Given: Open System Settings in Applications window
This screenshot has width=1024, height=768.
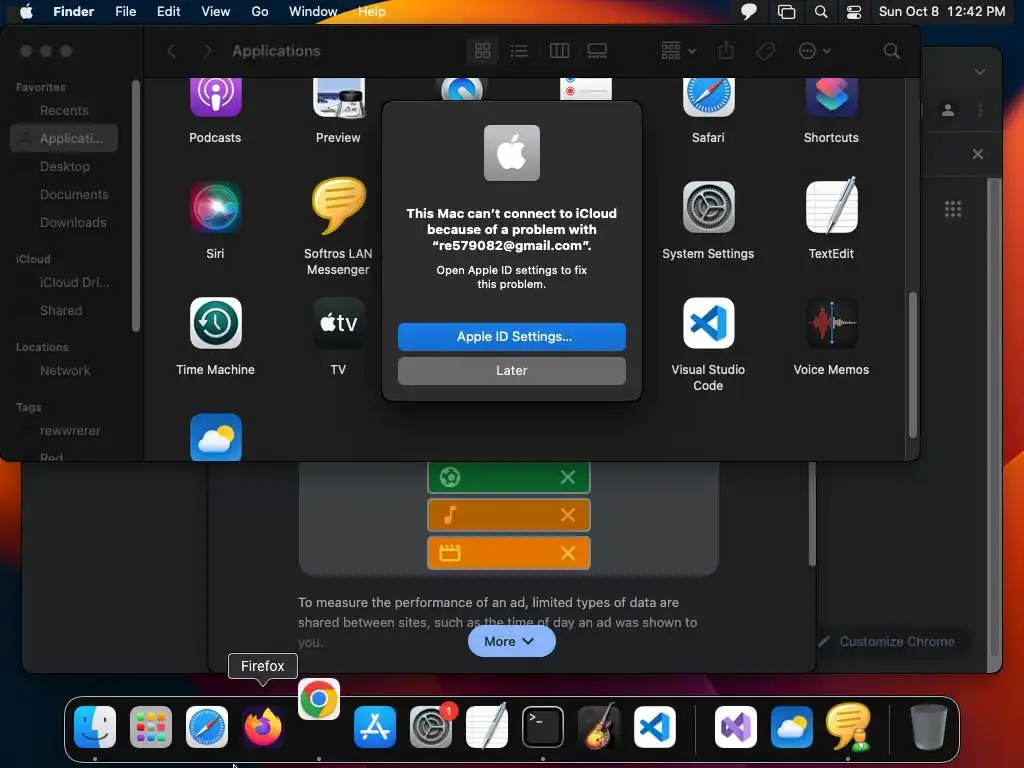Looking at the screenshot, I should (x=708, y=208).
